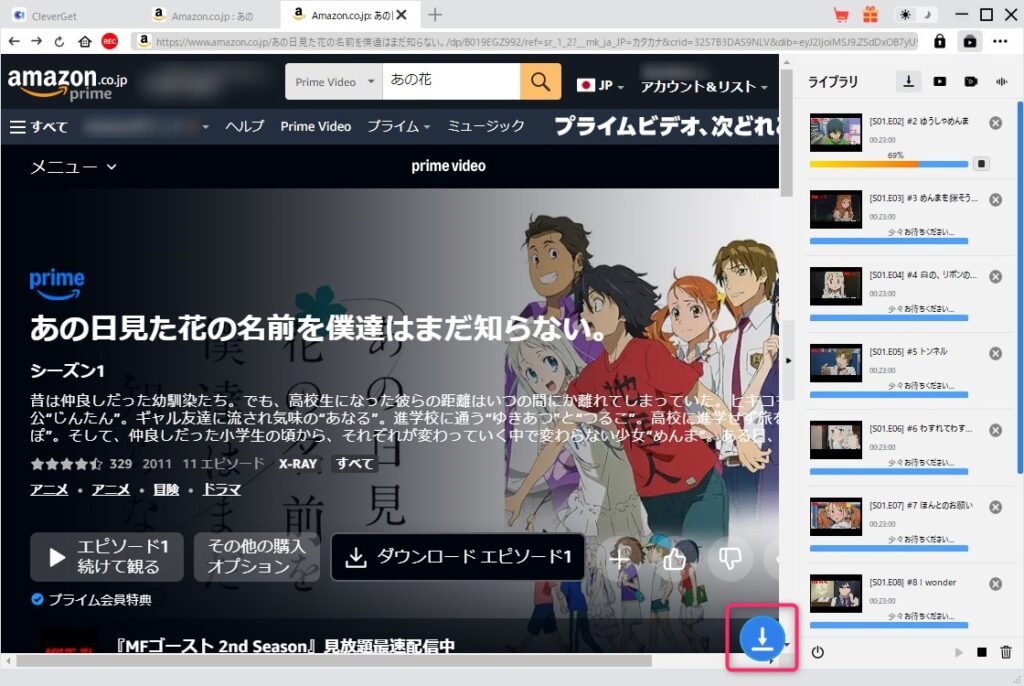Viewport: 1024px width, 686px height.
Task: Open the shopping cart icon in title bar
Action: point(841,15)
